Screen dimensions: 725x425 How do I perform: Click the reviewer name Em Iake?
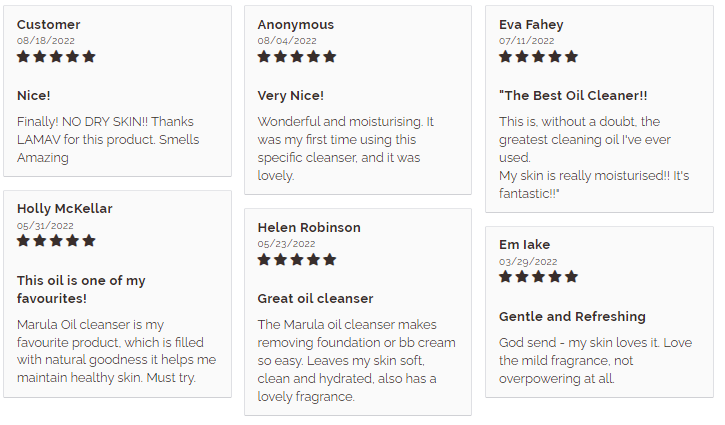point(524,245)
